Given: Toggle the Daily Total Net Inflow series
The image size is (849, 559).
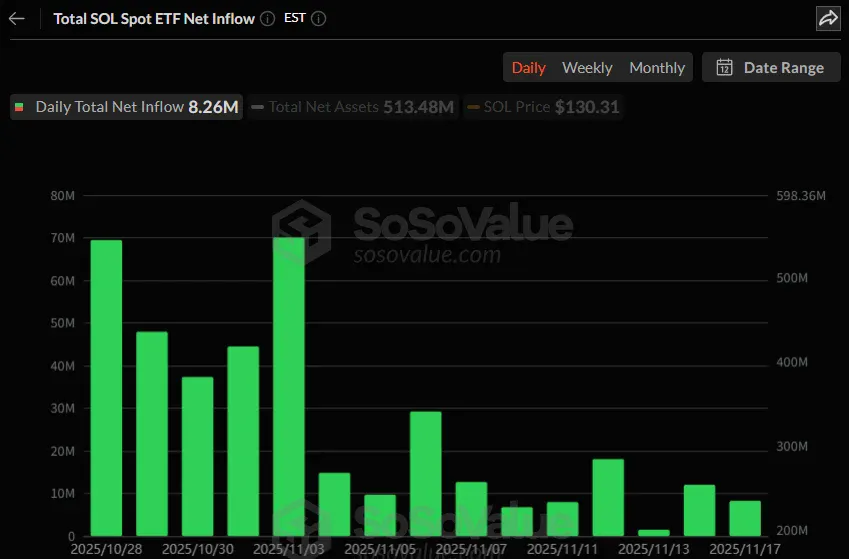Looking at the screenshot, I should point(125,107).
